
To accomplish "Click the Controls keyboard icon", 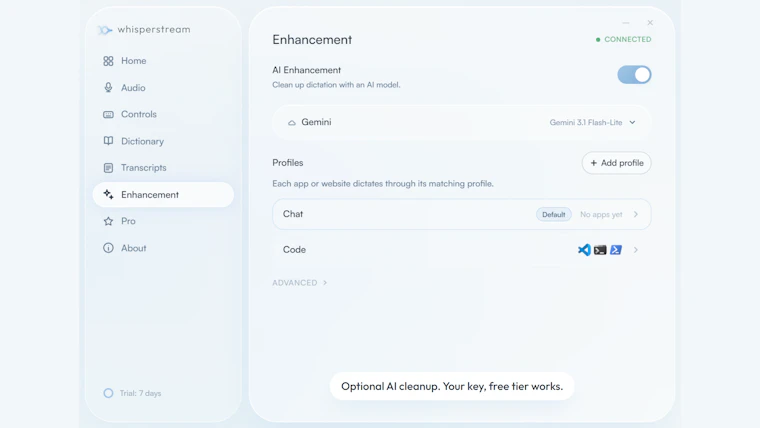I will point(108,114).
